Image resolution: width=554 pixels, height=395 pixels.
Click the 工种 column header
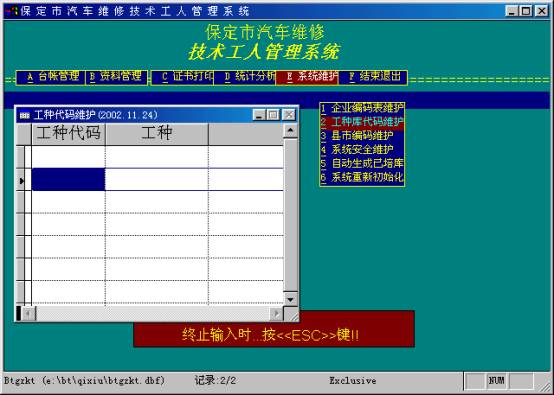pyautogui.click(x=157, y=134)
